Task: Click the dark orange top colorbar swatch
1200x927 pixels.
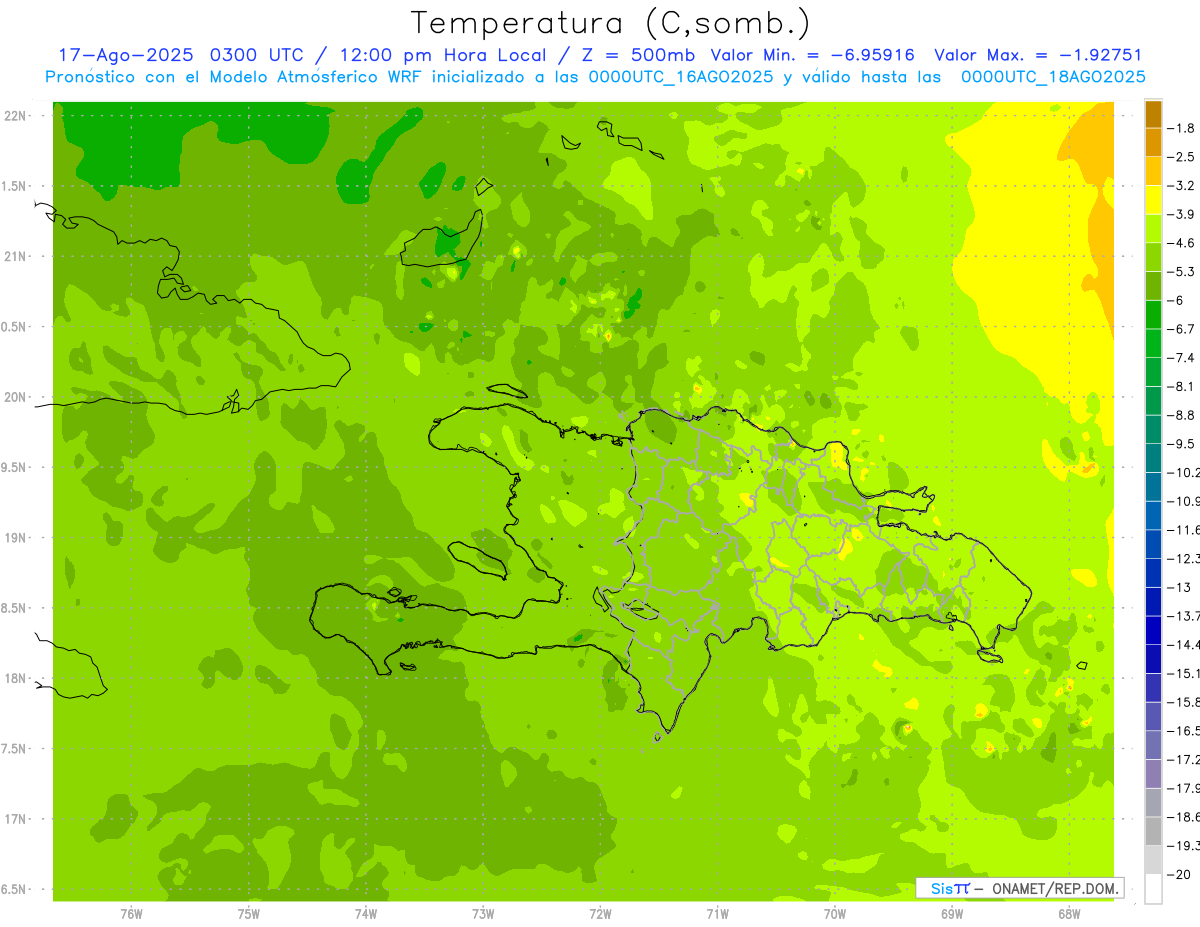Action: 1153,114
